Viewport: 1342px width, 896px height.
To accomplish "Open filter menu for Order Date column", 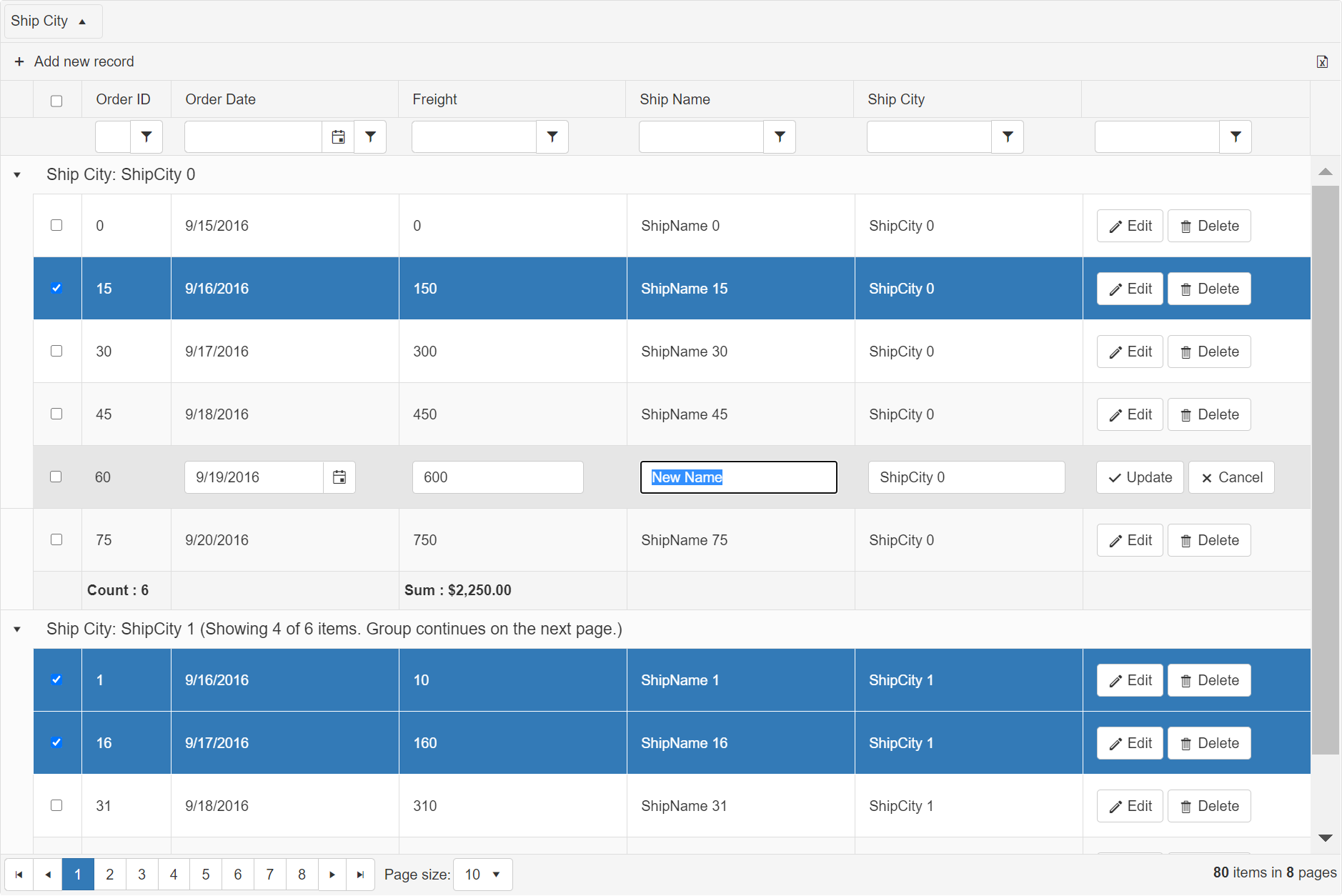I will [370, 136].
